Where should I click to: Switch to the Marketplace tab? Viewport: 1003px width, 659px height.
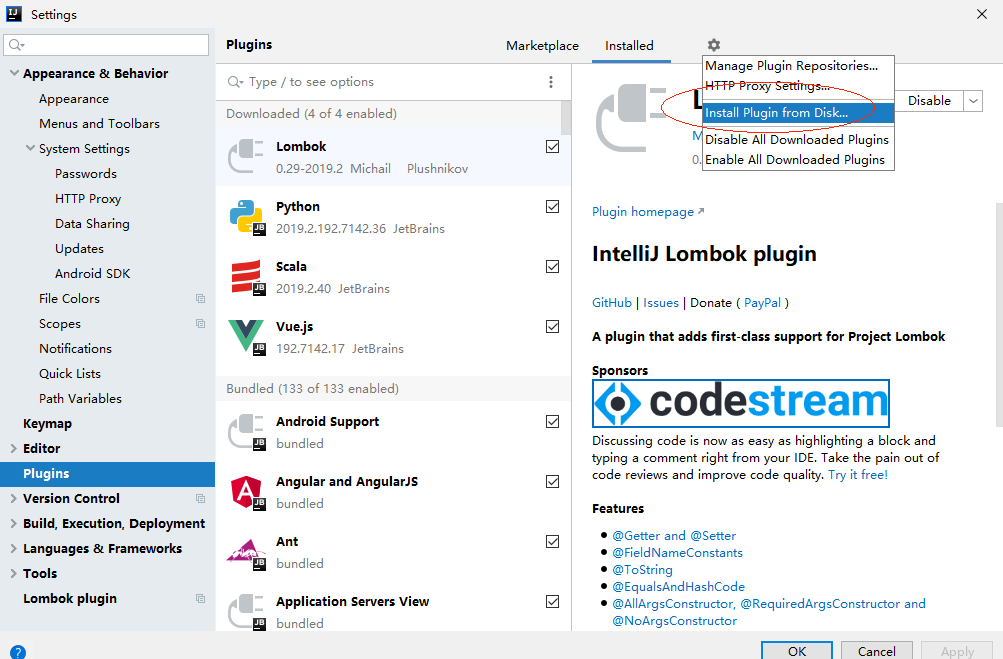tap(542, 45)
